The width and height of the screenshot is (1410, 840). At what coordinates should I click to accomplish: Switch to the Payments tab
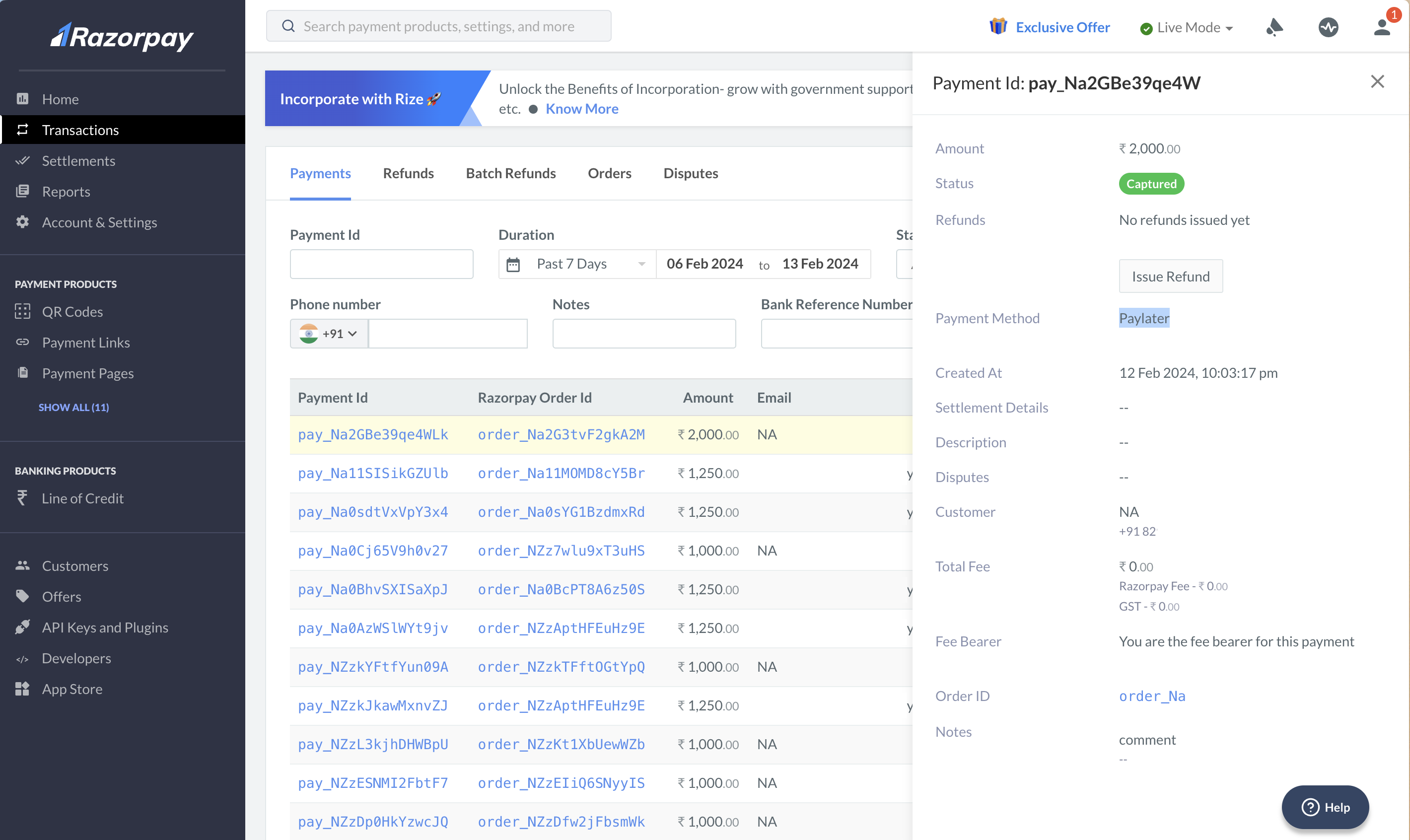tap(320, 173)
